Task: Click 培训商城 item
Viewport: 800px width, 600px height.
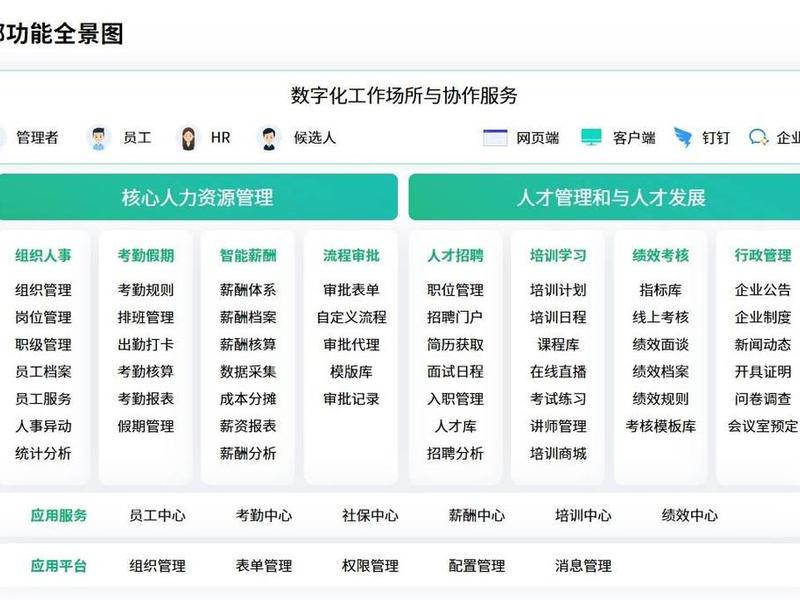Action: (558, 453)
